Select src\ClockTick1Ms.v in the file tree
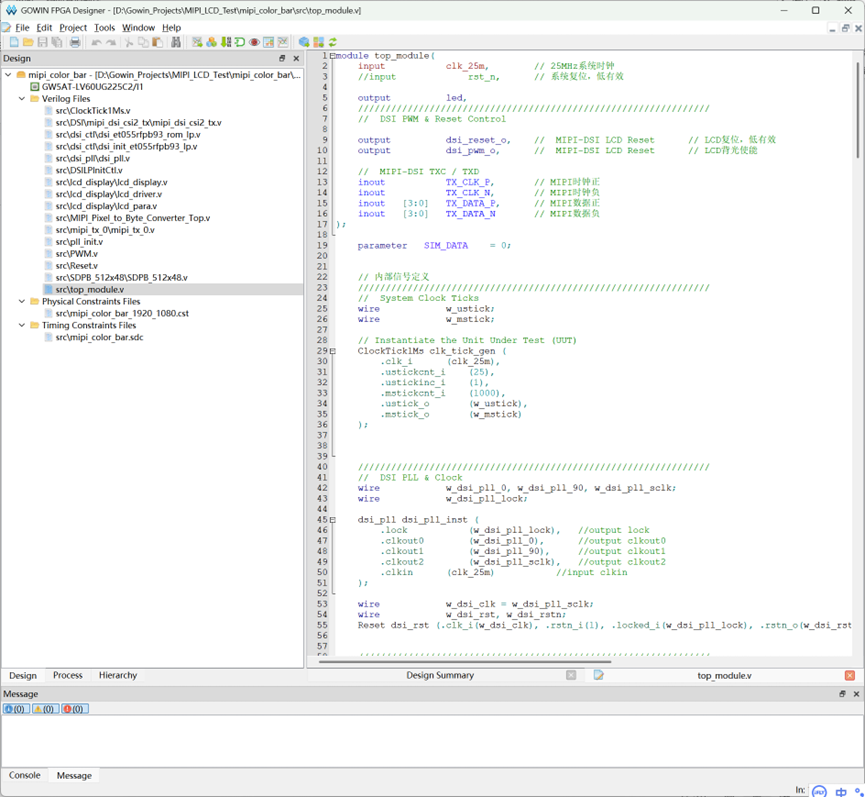Viewport: 865px width, 797px height. 93,111
